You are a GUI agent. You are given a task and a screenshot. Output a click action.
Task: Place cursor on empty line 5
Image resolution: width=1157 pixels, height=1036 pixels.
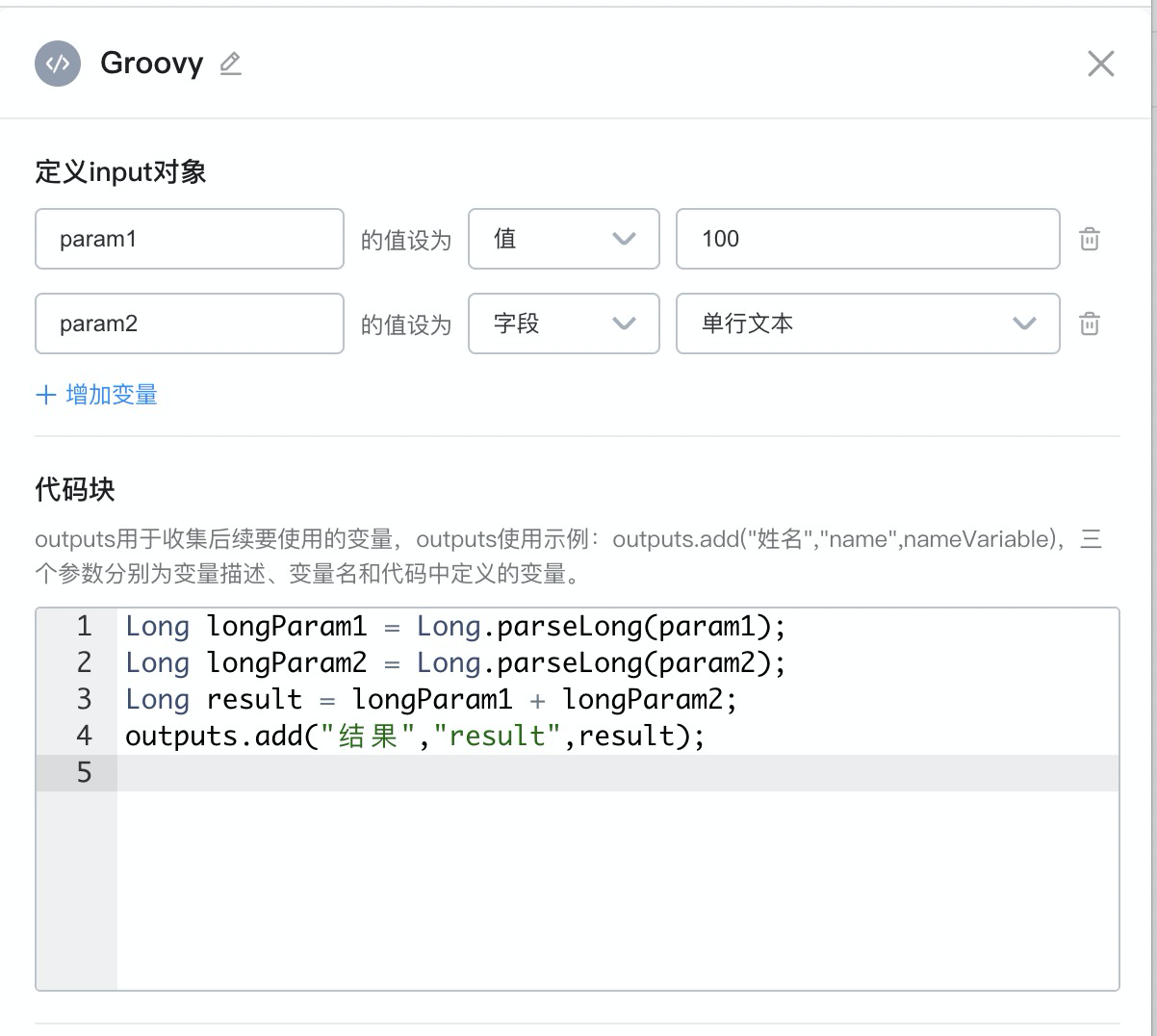coord(617,773)
